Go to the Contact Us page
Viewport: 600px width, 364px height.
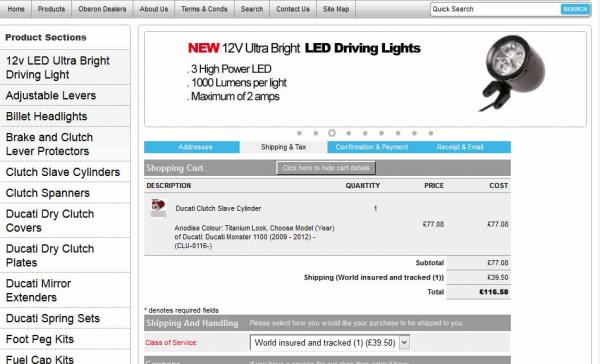pos(293,9)
